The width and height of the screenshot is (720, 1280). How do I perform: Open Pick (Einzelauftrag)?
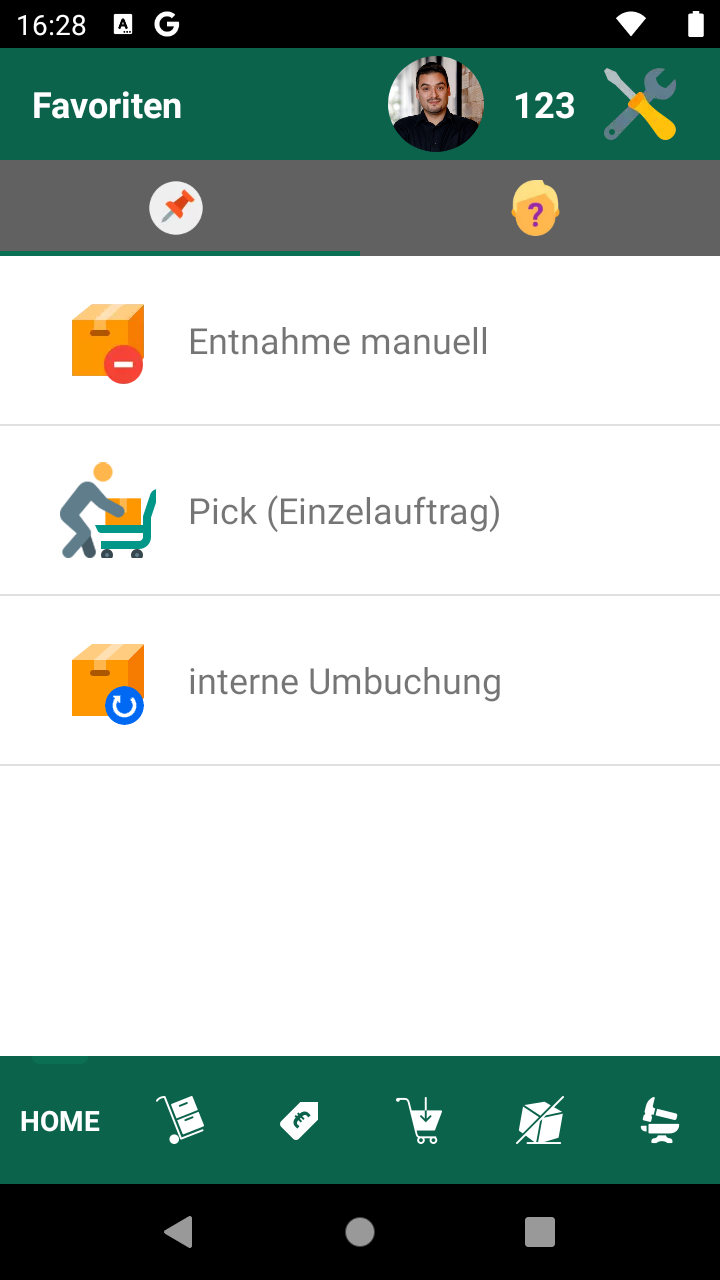(344, 512)
